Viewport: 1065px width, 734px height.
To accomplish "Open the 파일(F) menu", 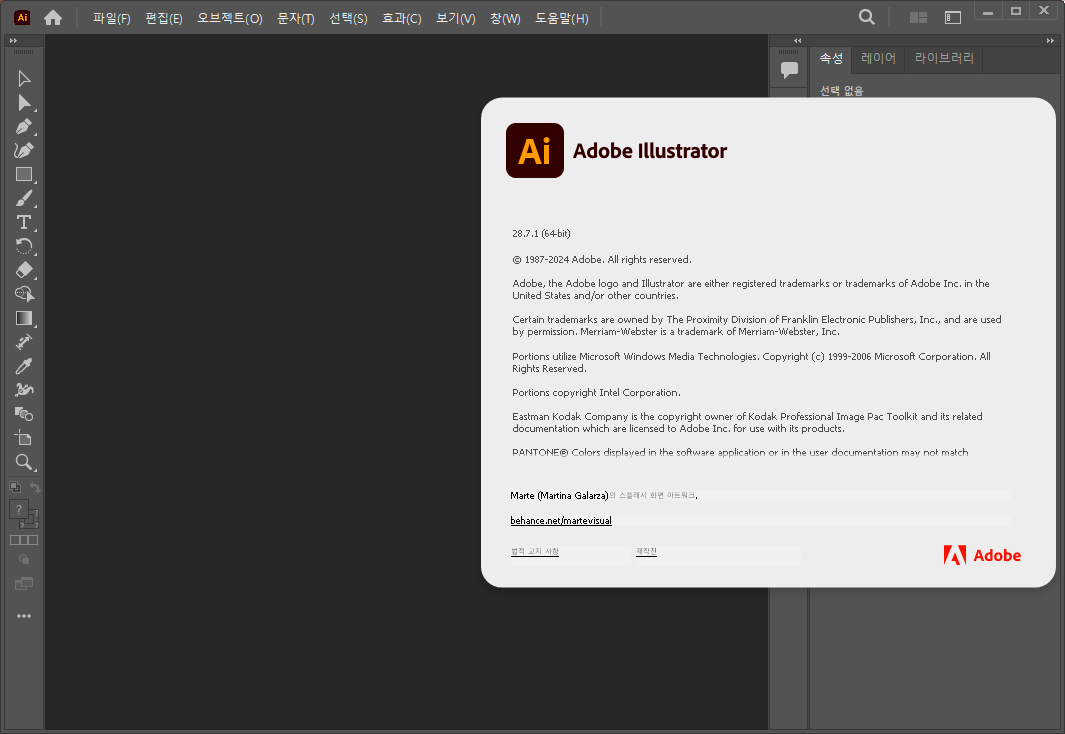I will tap(112, 18).
